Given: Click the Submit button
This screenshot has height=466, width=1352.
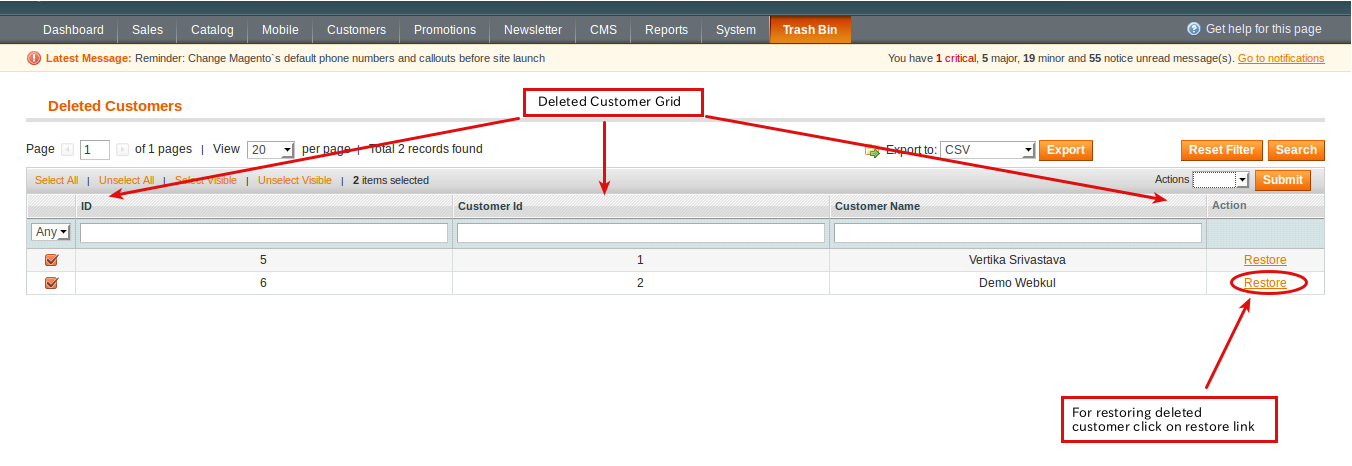Looking at the screenshot, I should pyautogui.click(x=1283, y=180).
